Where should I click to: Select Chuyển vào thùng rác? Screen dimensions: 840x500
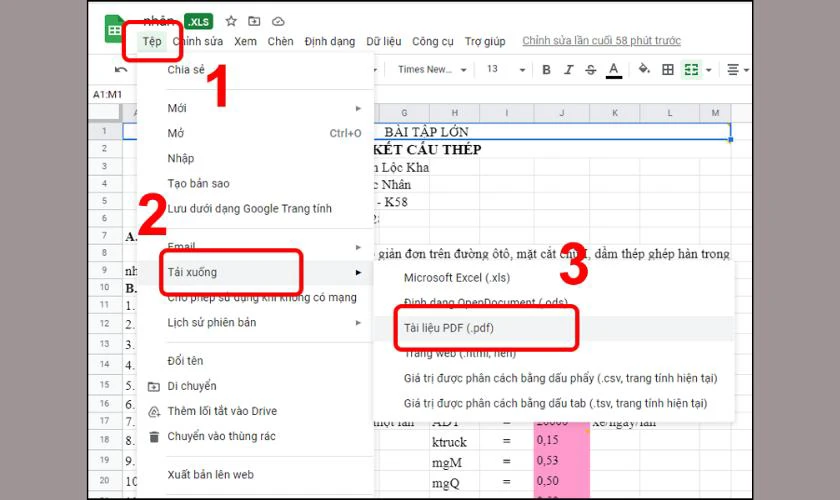click(x=255, y=436)
